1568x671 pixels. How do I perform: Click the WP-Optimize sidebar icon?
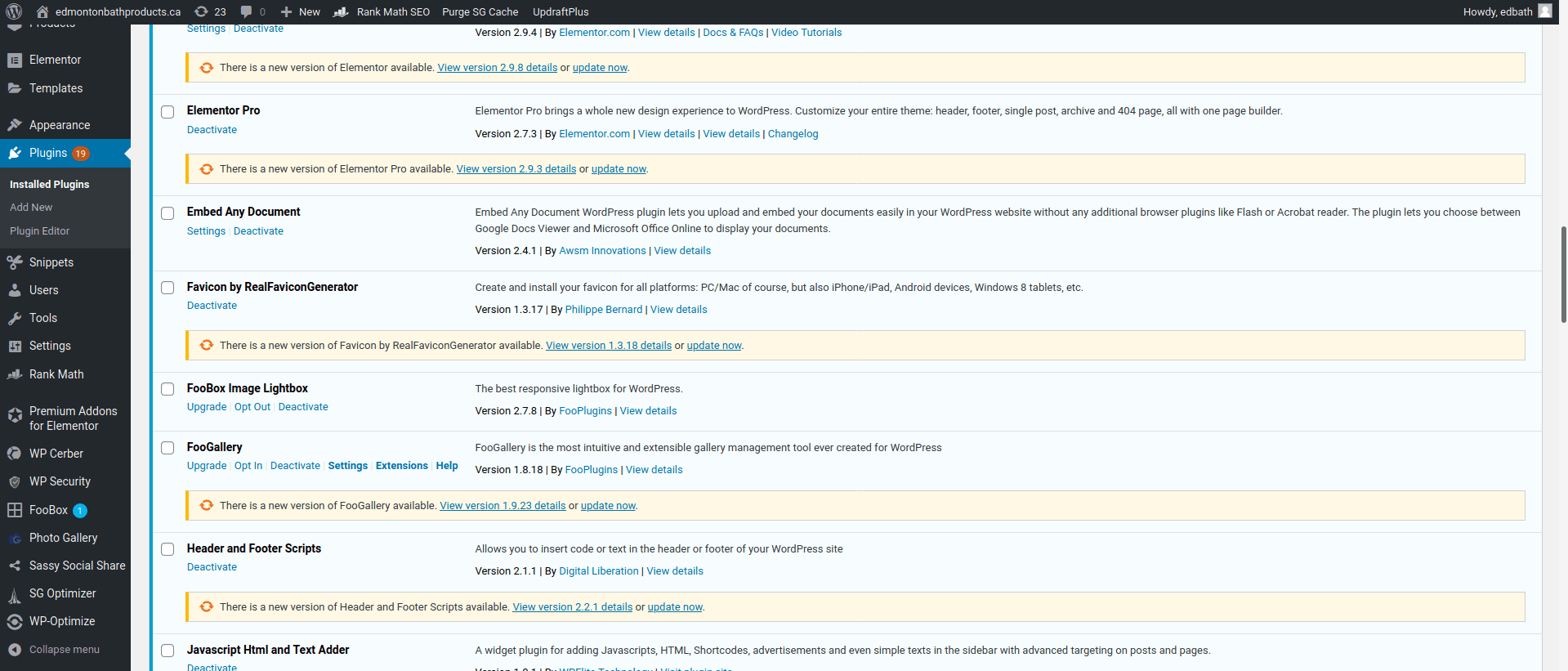tap(15, 621)
